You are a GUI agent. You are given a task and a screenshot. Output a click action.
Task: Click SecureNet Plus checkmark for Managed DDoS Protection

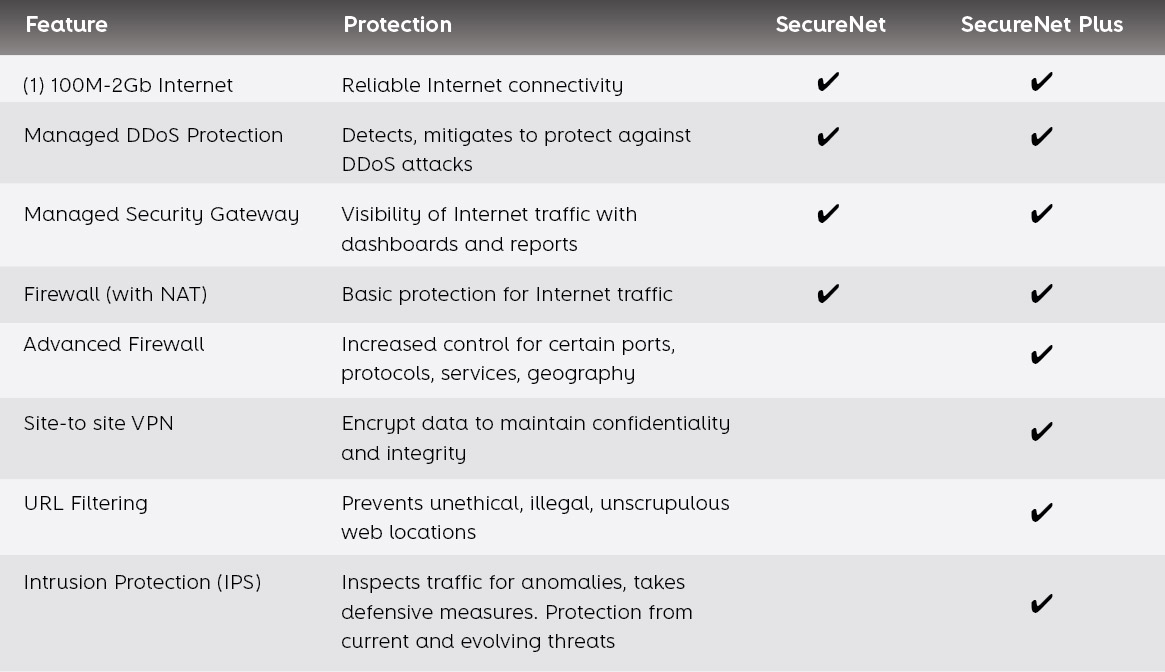[1041, 136]
